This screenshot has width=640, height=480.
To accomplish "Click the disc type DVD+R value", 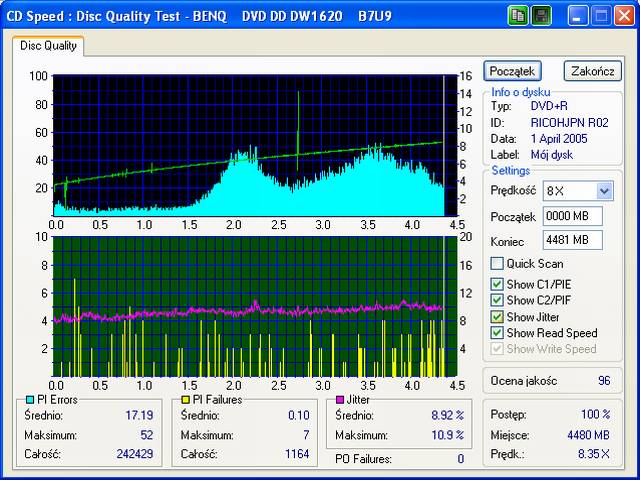I will click(549, 106).
